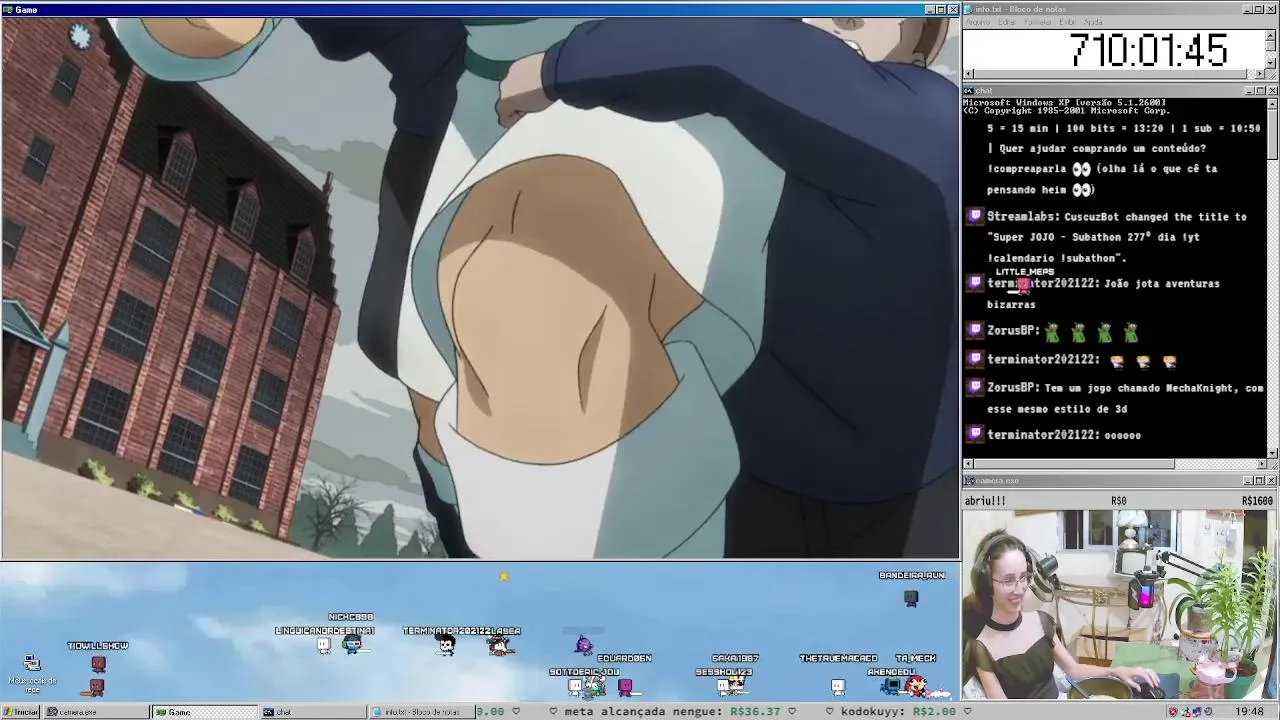Click the chat window scrollbar up arrow
Viewport: 1280px width, 720px height.
click(1271, 103)
